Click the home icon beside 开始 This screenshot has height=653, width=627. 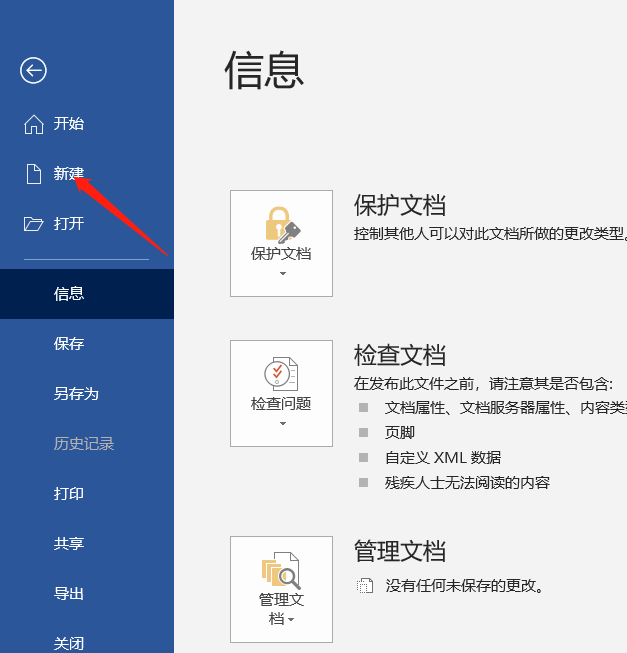(x=34, y=124)
